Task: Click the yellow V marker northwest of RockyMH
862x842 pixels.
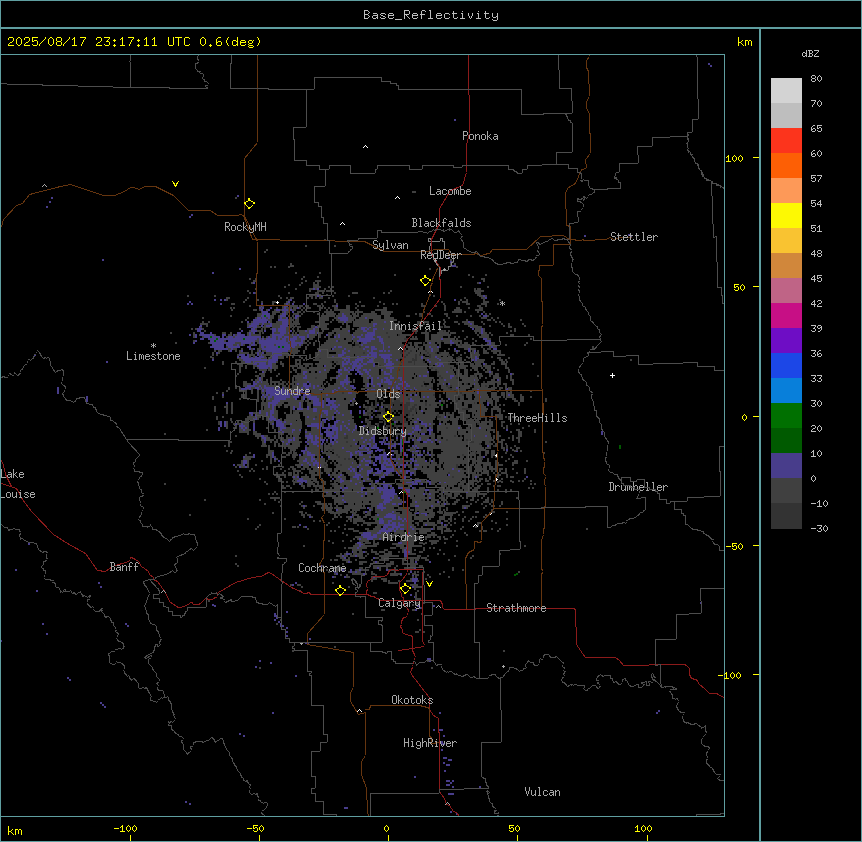Action: (x=175, y=184)
